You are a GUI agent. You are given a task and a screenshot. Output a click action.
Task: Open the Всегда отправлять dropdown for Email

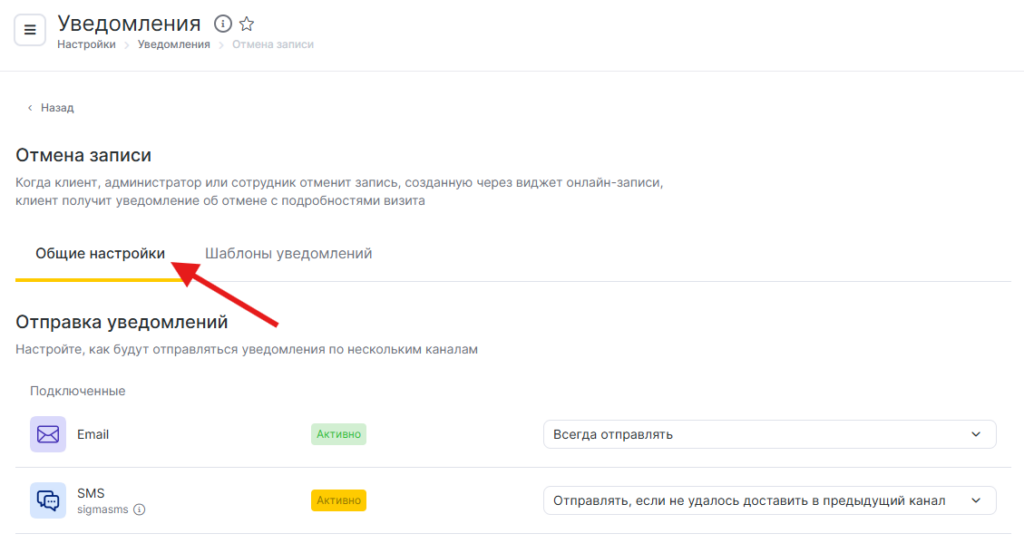click(769, 434)
